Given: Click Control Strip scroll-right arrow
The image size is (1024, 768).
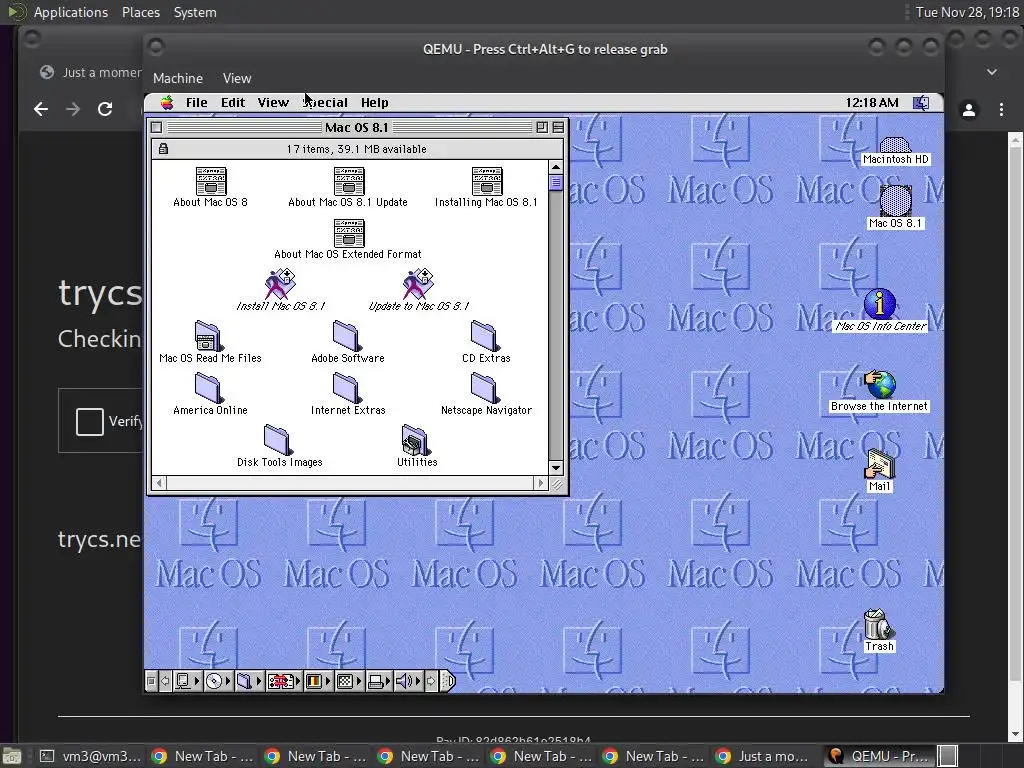Looking at the screenshot, I should [431, 681].
